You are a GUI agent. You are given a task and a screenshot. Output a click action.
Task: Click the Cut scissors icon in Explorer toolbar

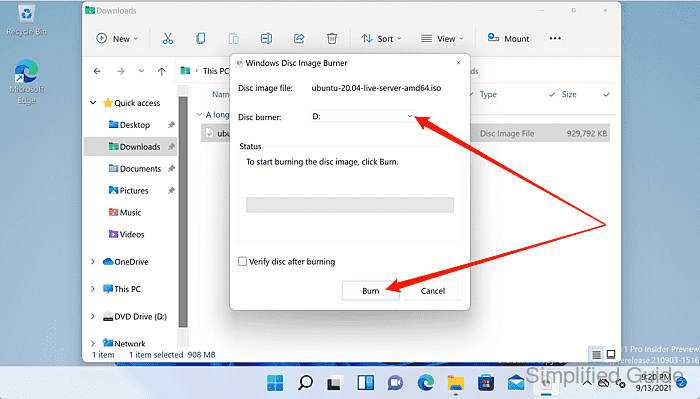pyautogui.click(x=168, y=39)
